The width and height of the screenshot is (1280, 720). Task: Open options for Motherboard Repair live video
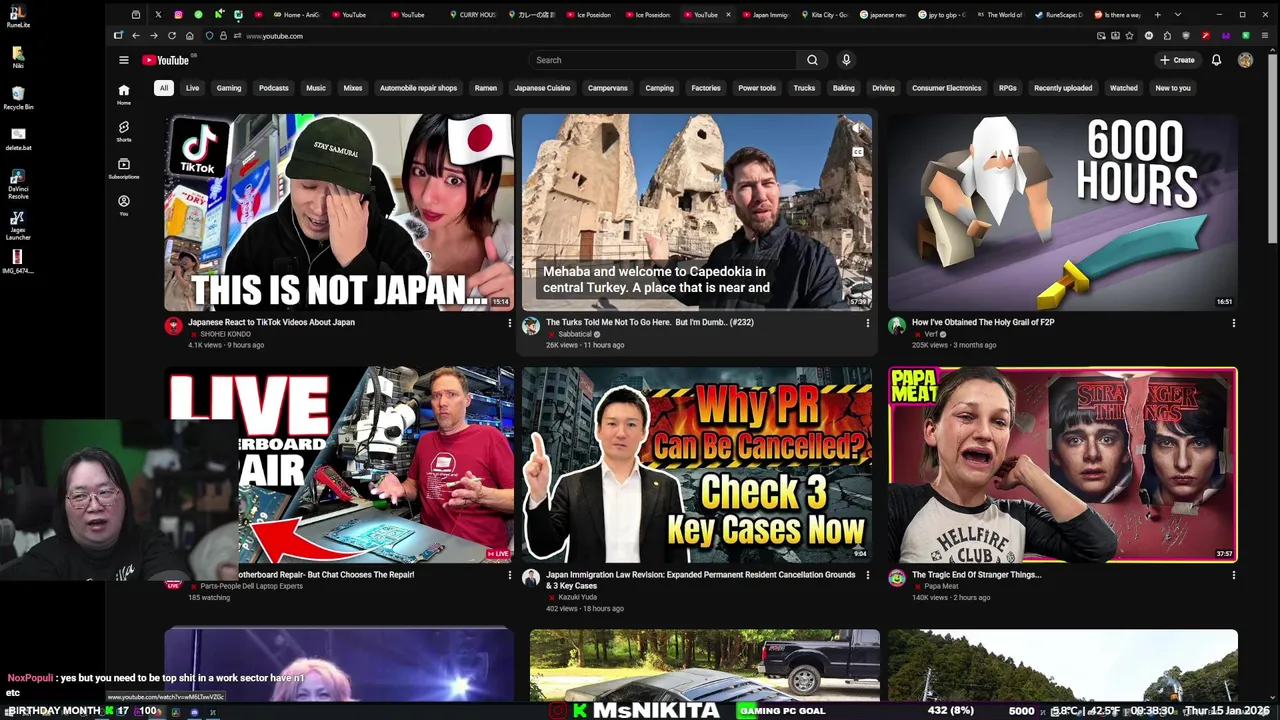509,575
